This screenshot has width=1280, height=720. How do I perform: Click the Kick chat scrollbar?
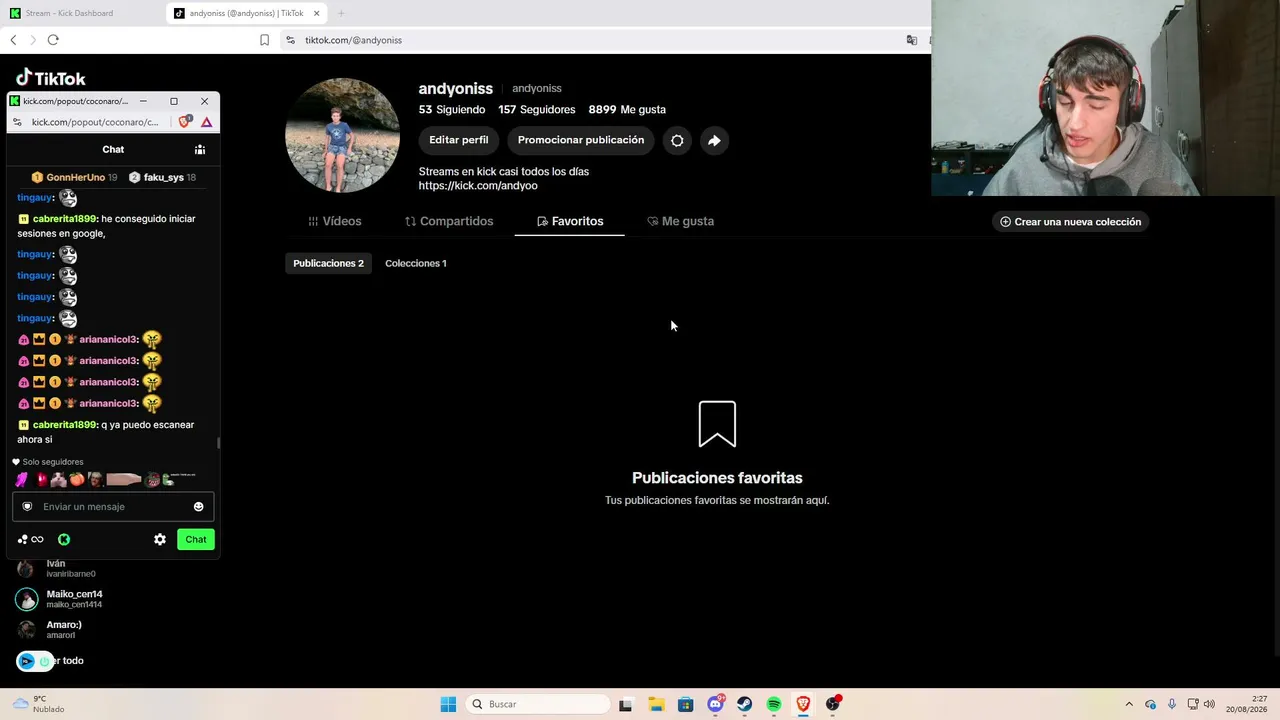[218, 442]
